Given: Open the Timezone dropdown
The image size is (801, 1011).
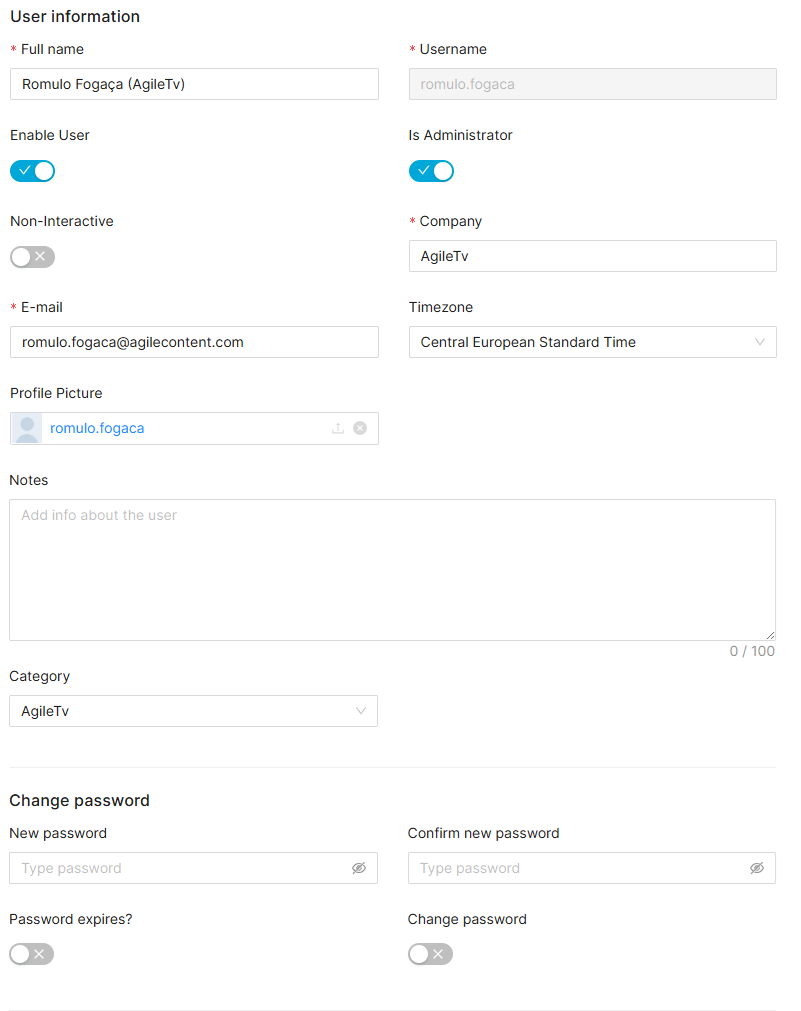Looking at the screenshot, I should tap(580, 342).
